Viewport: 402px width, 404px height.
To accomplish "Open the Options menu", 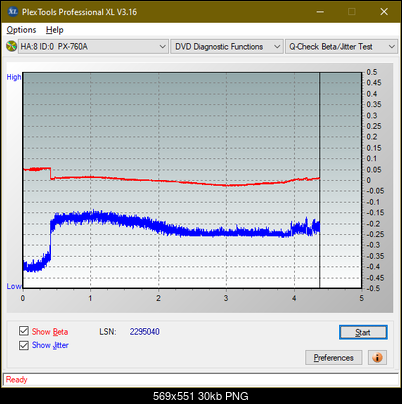I will [21, 30].
